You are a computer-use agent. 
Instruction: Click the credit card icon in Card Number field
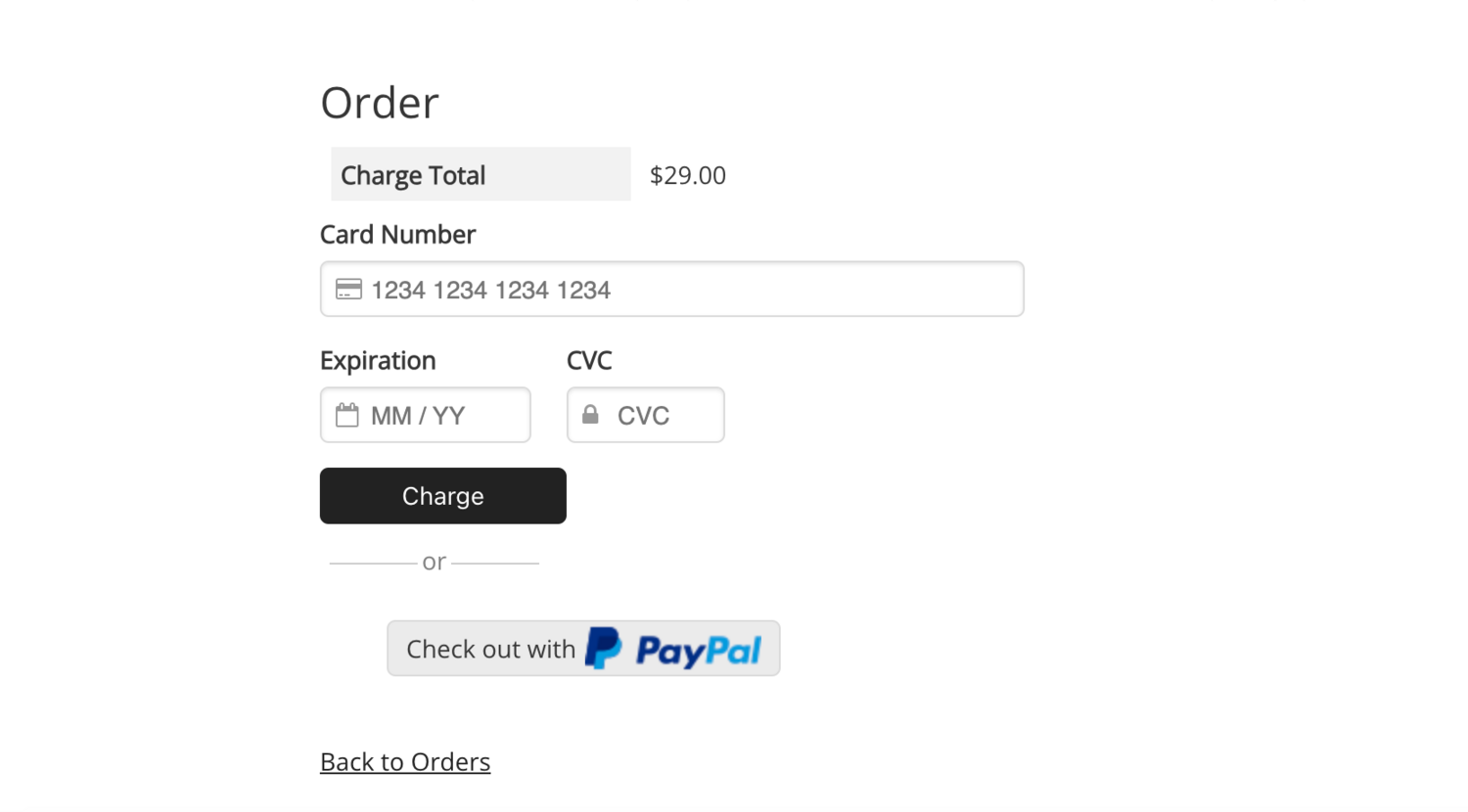tap(348, 290)
